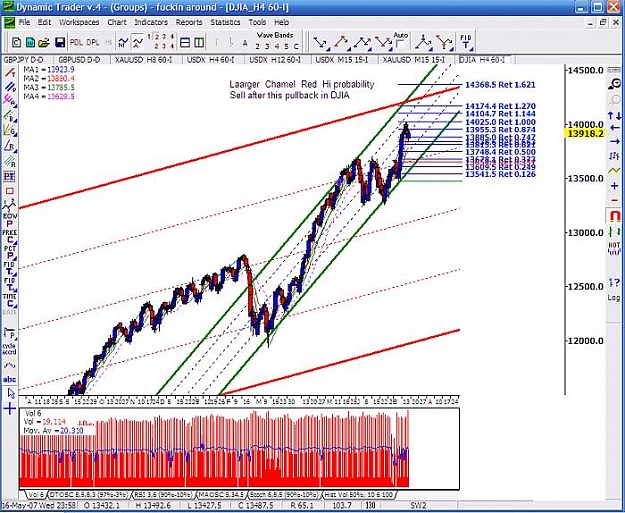
Task: Open the EOW P tool
Action: pos(10,220)
